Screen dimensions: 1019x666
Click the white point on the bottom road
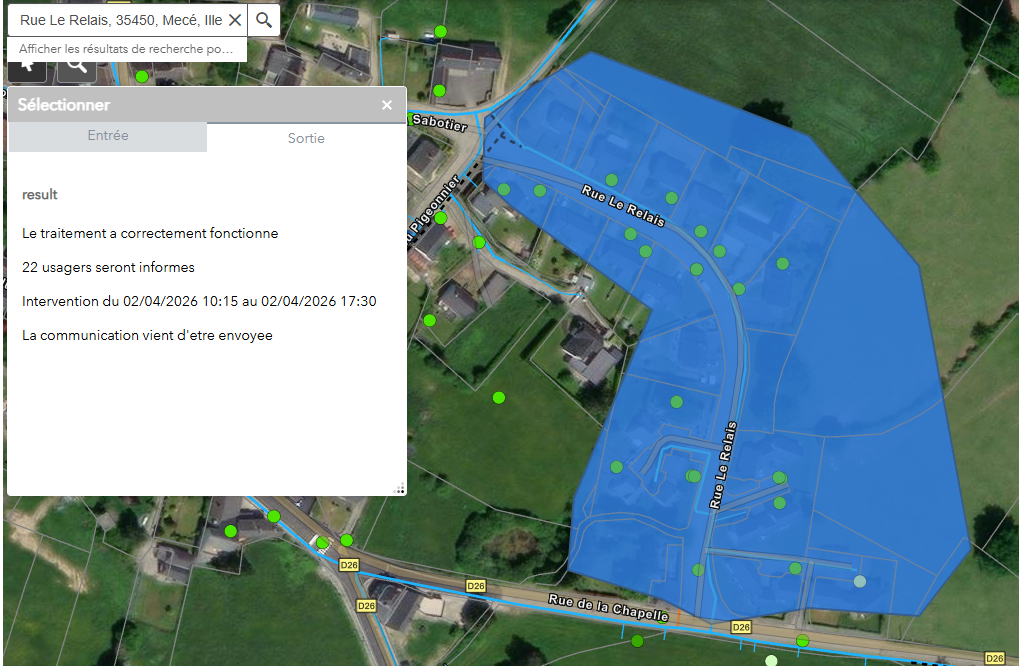tap(770, 661)
